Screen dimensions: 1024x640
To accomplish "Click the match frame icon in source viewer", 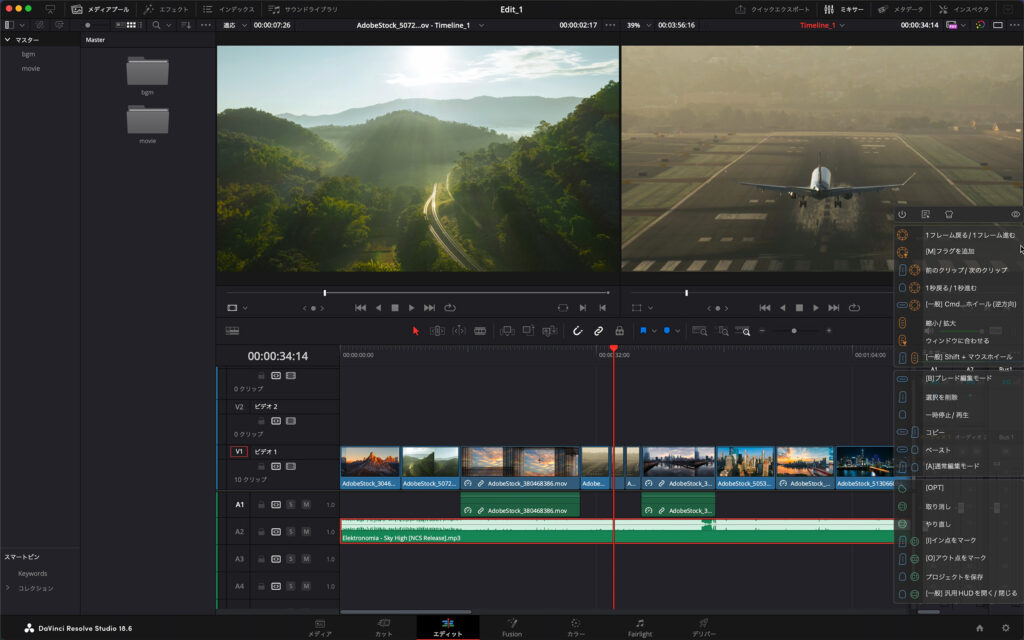I will click(x=563, y=308).
